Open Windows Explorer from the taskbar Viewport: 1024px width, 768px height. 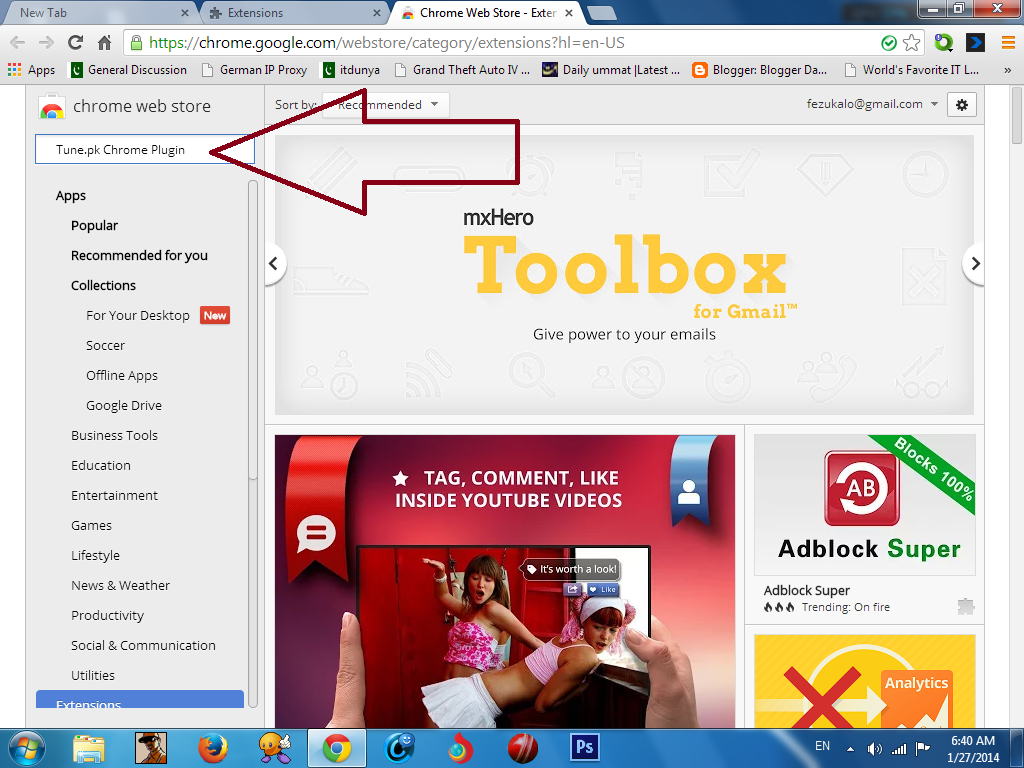click(89, 748)
